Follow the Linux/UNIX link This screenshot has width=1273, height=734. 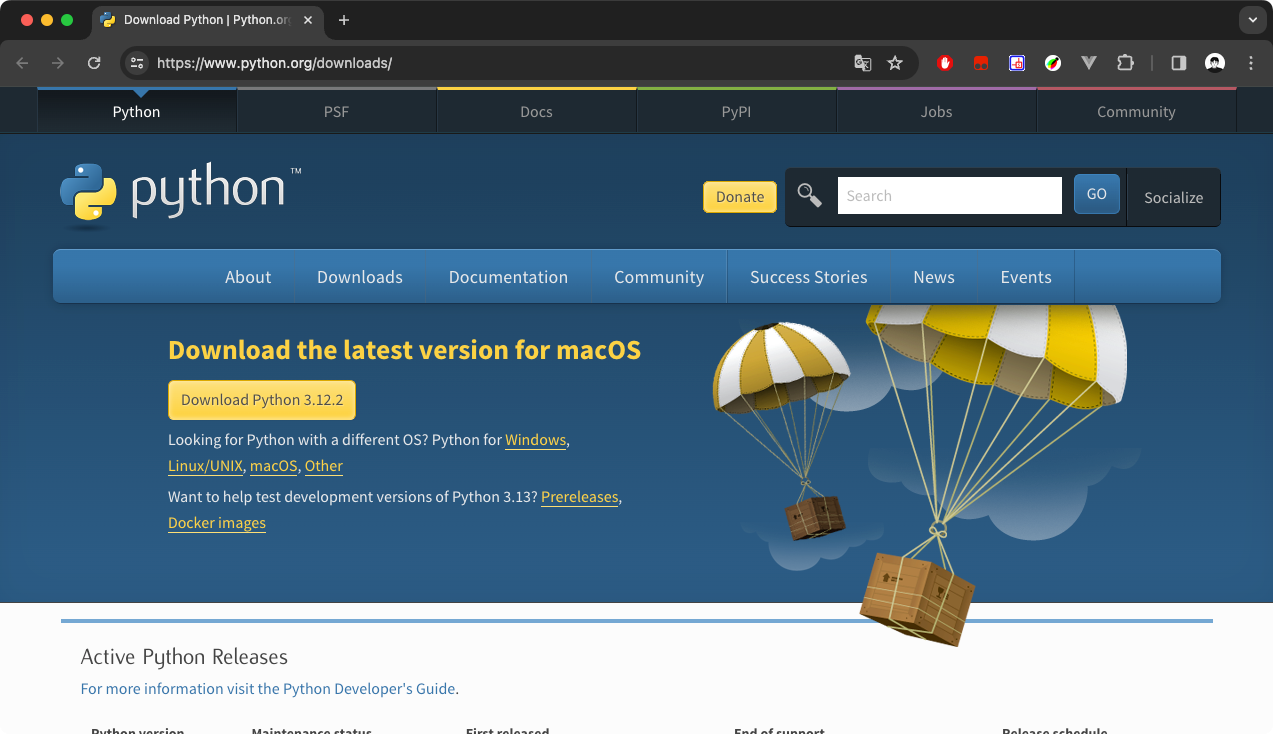click(205, 466)
